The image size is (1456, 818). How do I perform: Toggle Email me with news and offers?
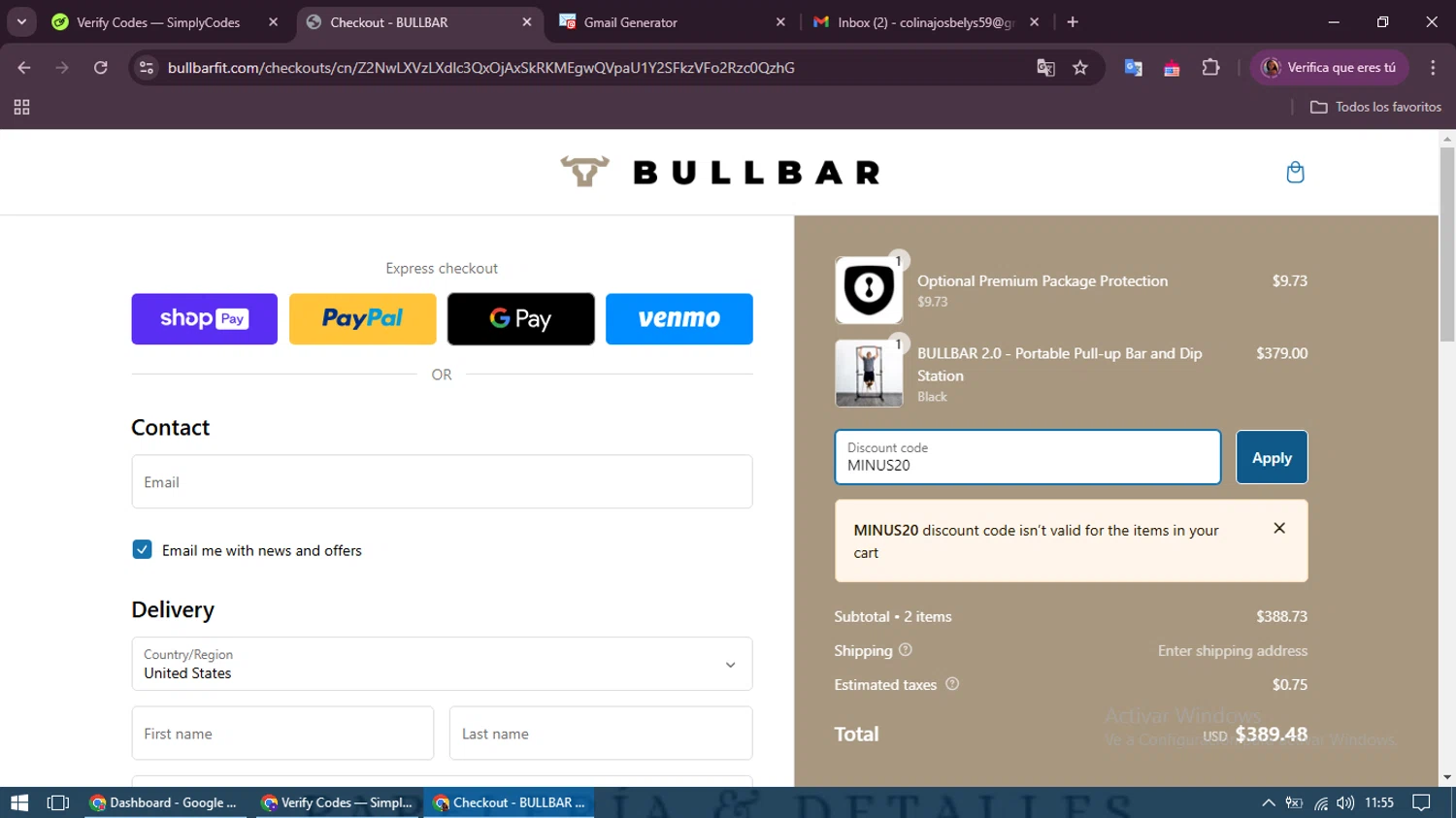tap(142, 549)
